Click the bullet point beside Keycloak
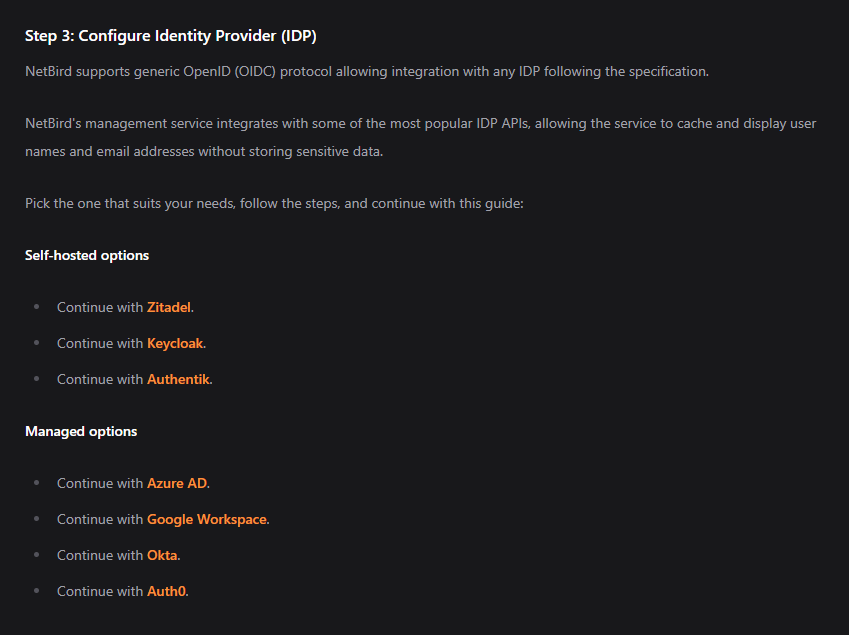Image resolution: width=849 pixels, height=635 pixels. [x=37, y=343]
